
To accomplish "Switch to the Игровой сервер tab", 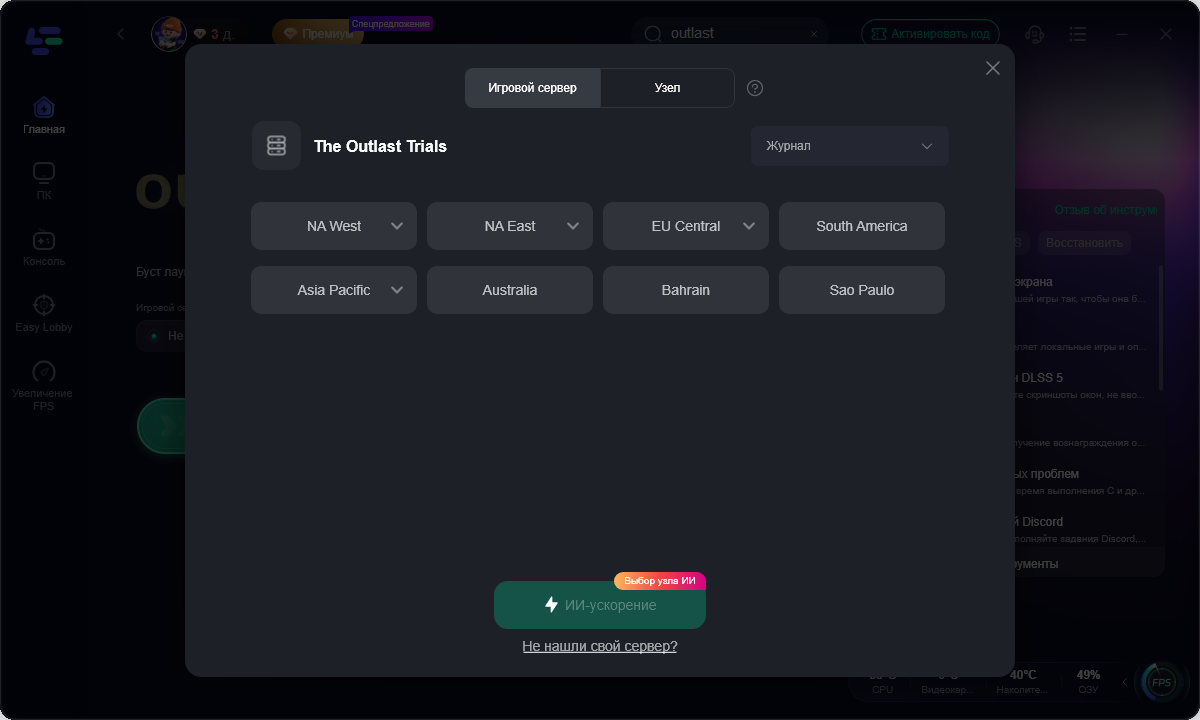I will pyautogui.click(x=533, y=88).
